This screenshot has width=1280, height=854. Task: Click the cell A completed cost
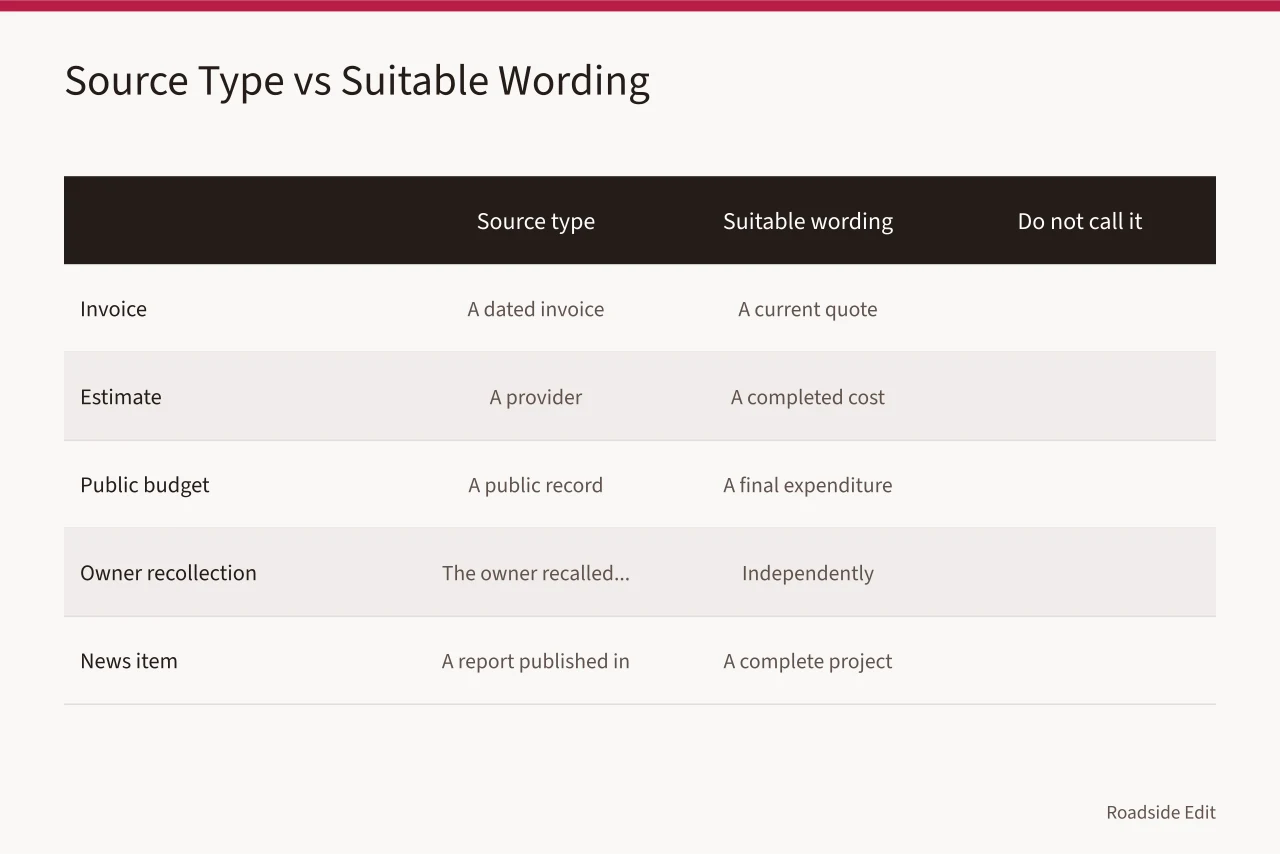click(x=808, y=397)
